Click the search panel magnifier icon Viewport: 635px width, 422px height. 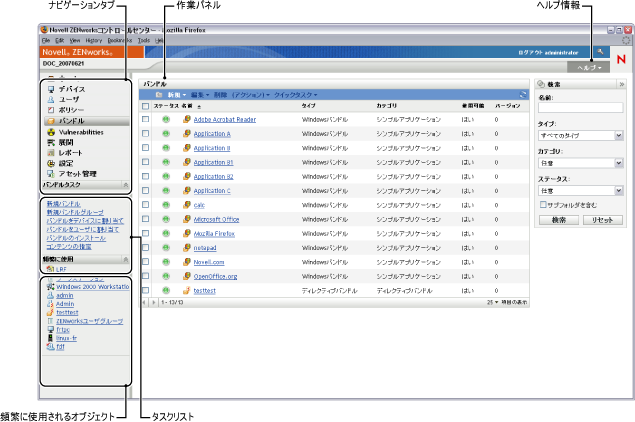coord(541,84)
